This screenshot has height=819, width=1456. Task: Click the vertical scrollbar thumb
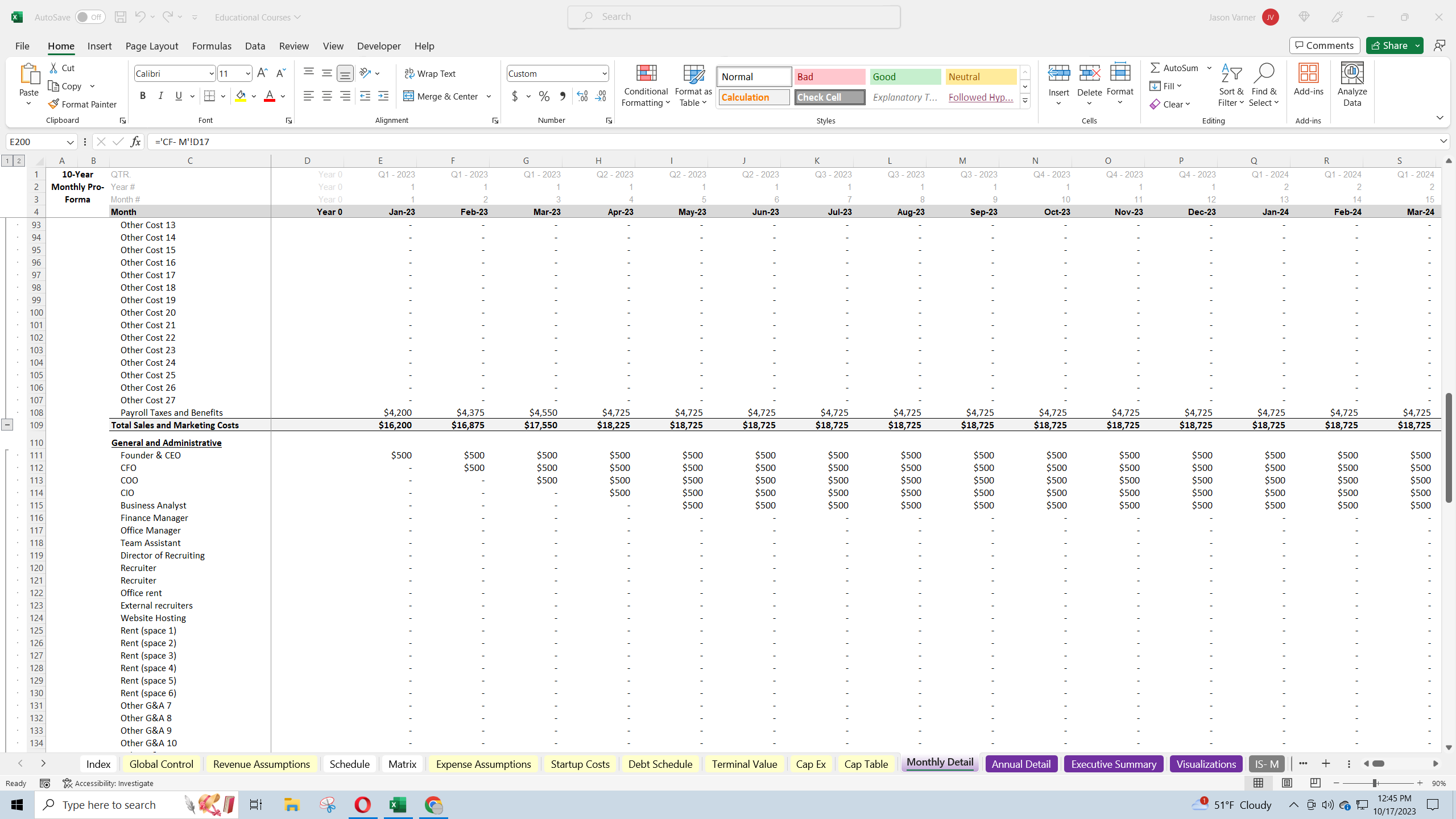click(x=1449, y=448)
